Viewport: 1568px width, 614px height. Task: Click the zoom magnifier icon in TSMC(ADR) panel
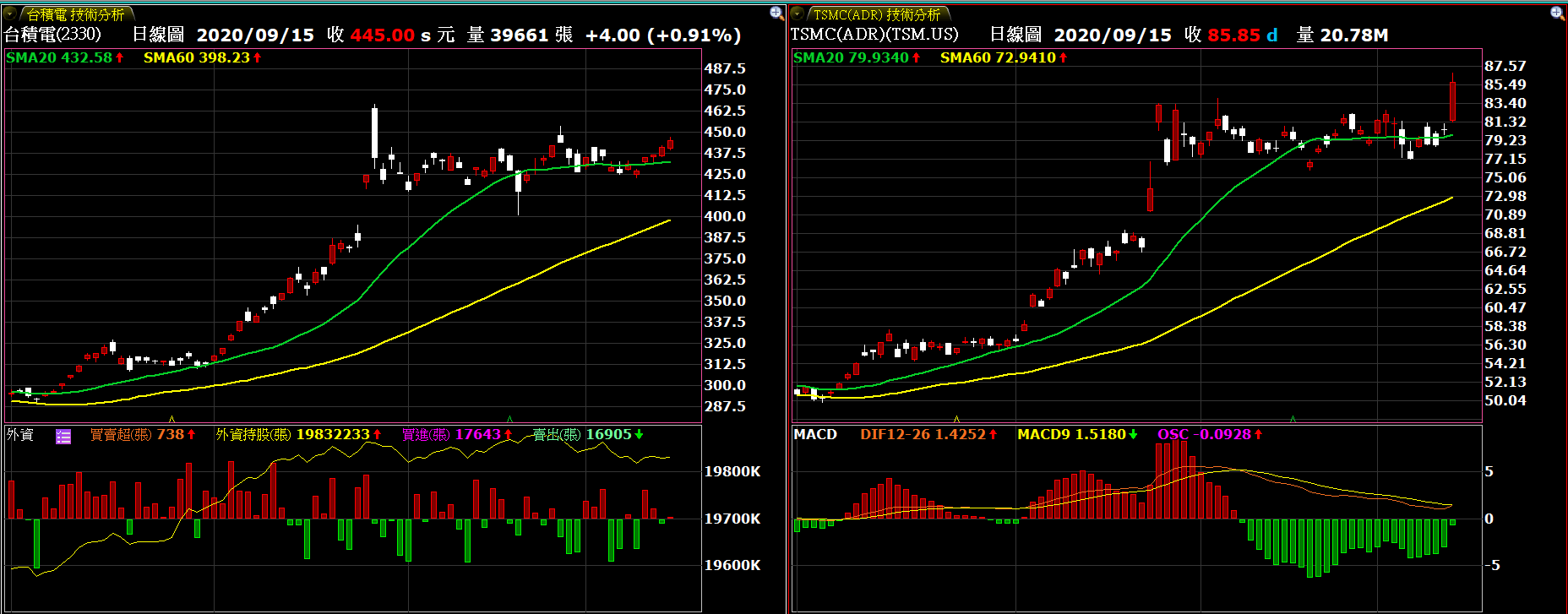(x=1558, y=13)
